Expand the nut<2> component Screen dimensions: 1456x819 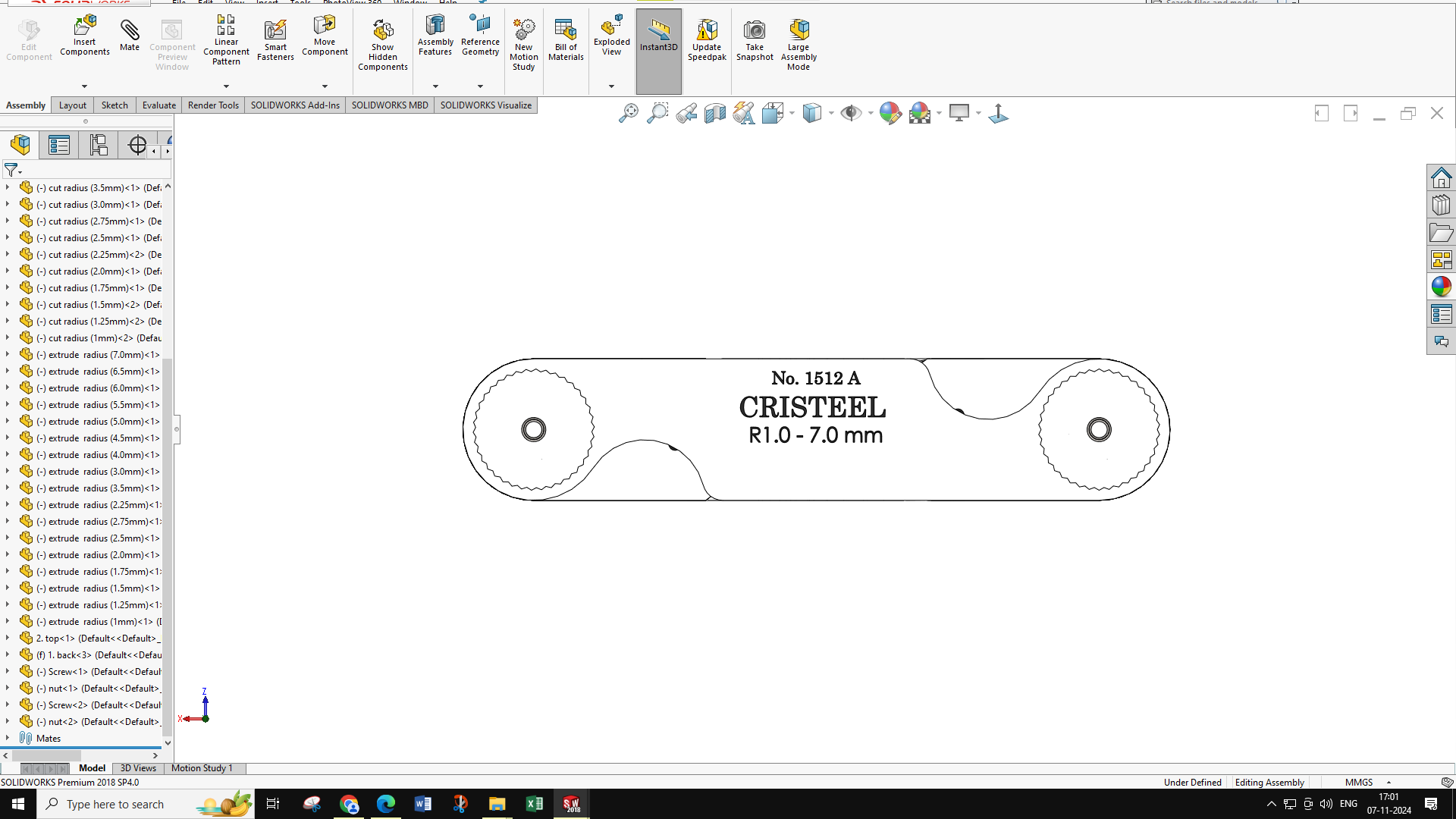8,721
